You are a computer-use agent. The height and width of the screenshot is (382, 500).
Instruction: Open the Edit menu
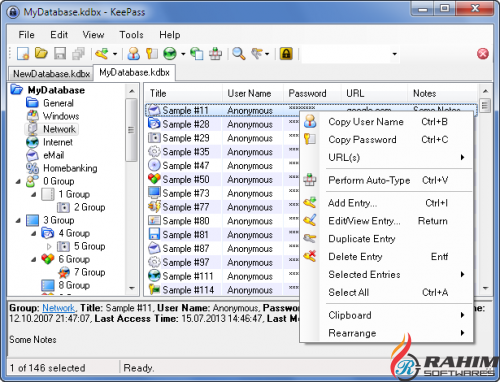pos(59,35)
